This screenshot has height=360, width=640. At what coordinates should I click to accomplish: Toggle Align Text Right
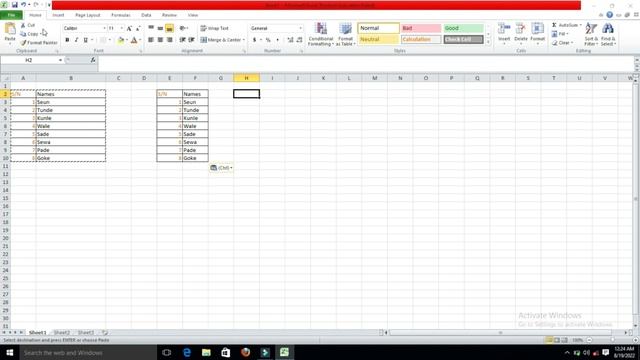(169, 40)
